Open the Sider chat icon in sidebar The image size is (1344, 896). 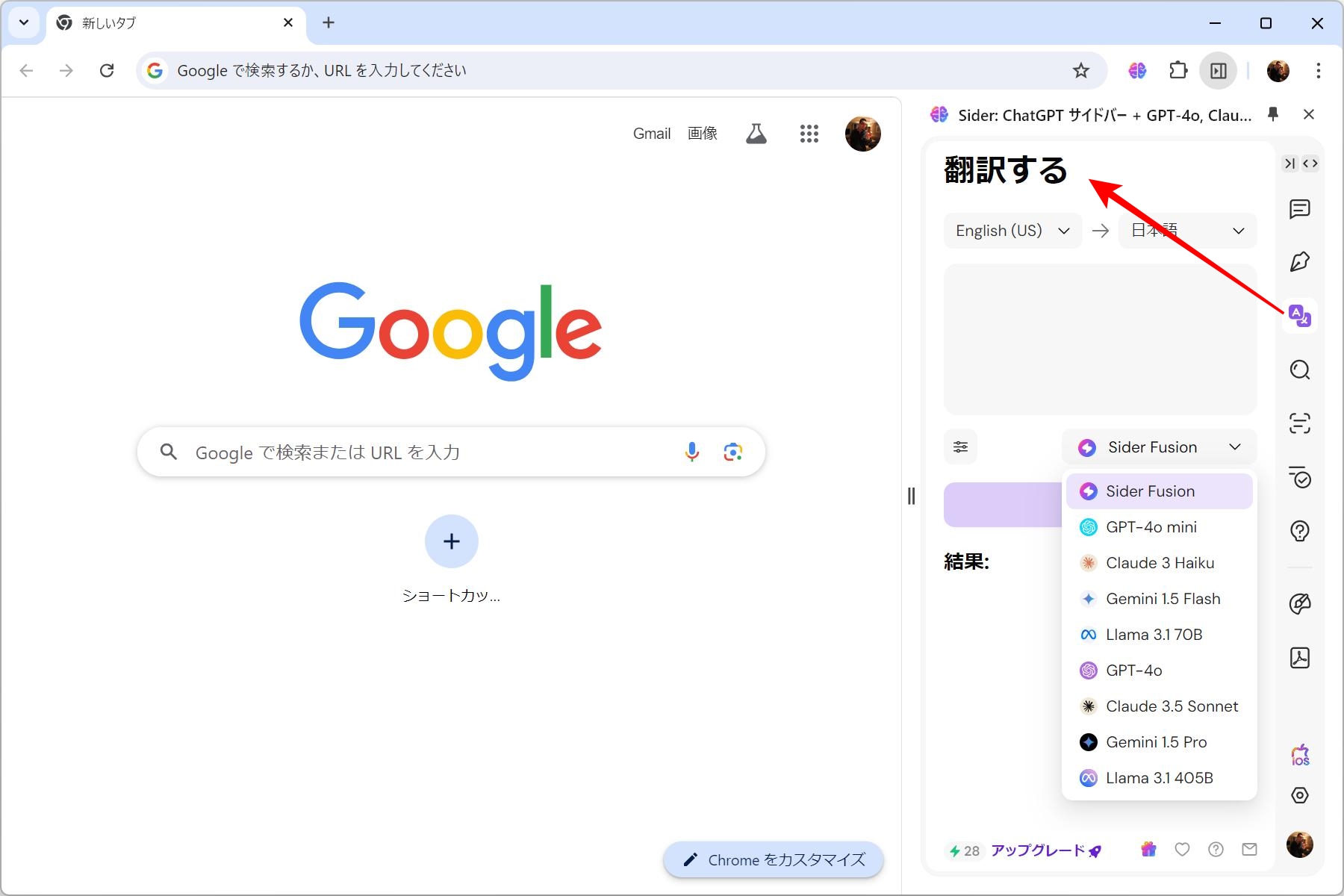[1300, 209]
